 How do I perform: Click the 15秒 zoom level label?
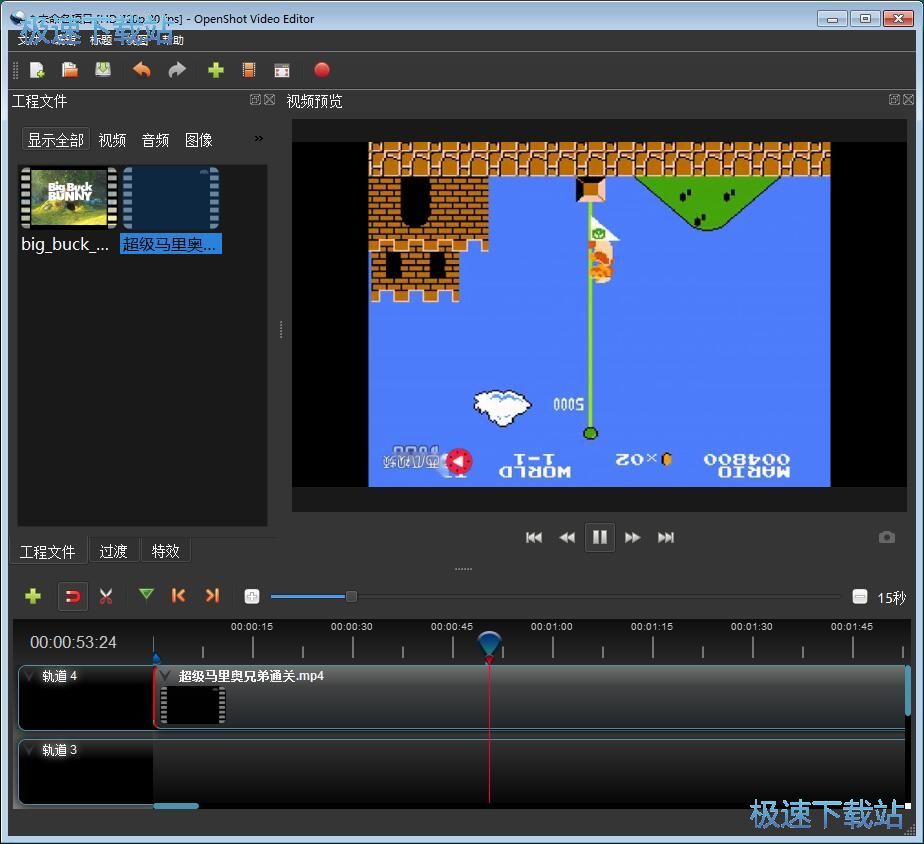pyautogui.click(x=891, y=598)
